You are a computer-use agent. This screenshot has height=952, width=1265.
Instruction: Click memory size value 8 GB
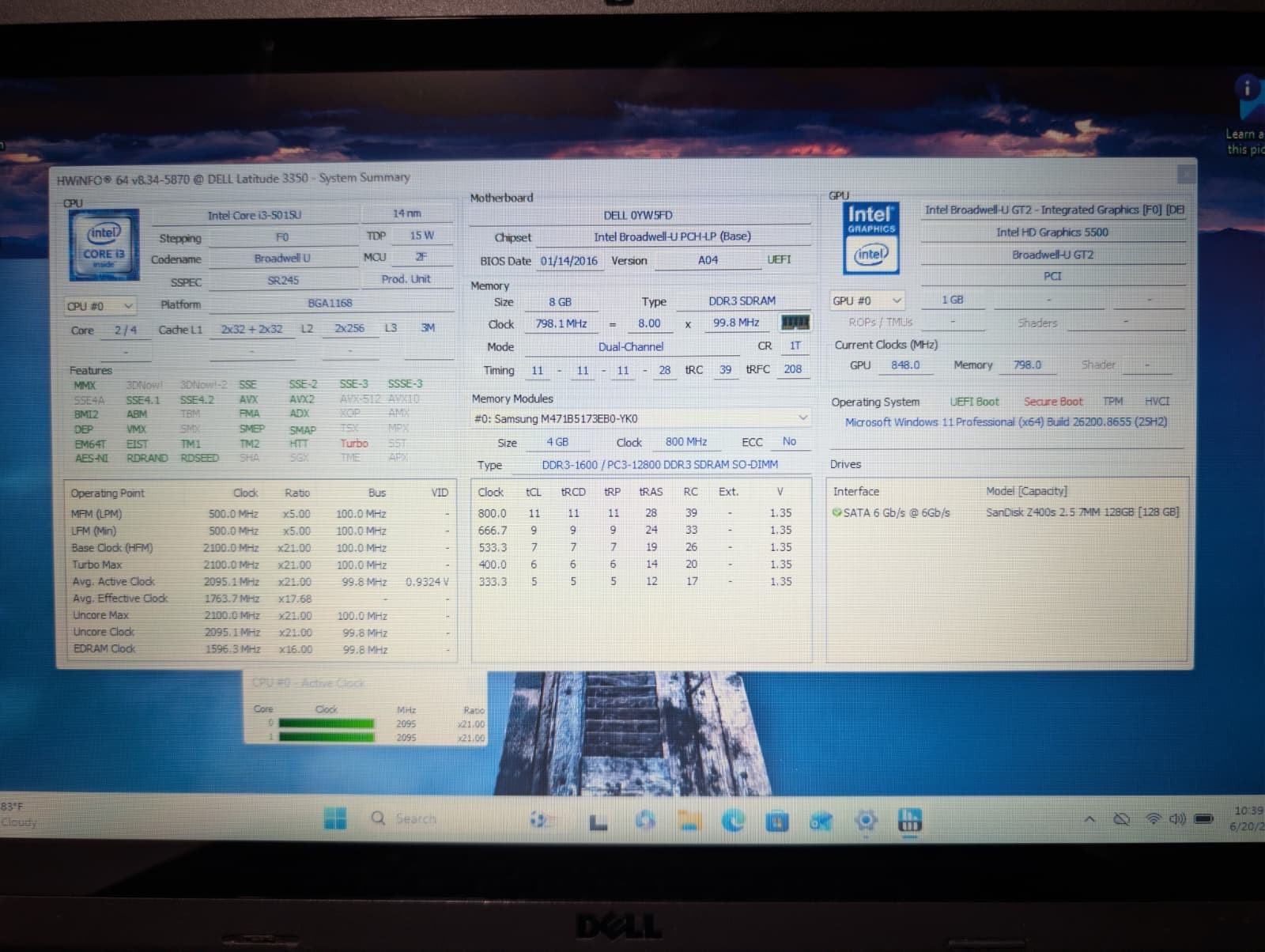coord(560,302)
